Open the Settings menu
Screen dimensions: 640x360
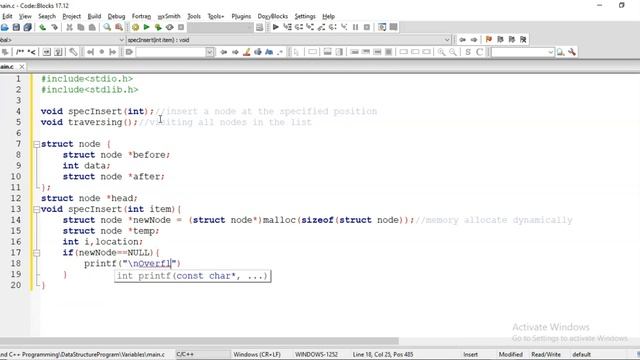tap(305, 16)
